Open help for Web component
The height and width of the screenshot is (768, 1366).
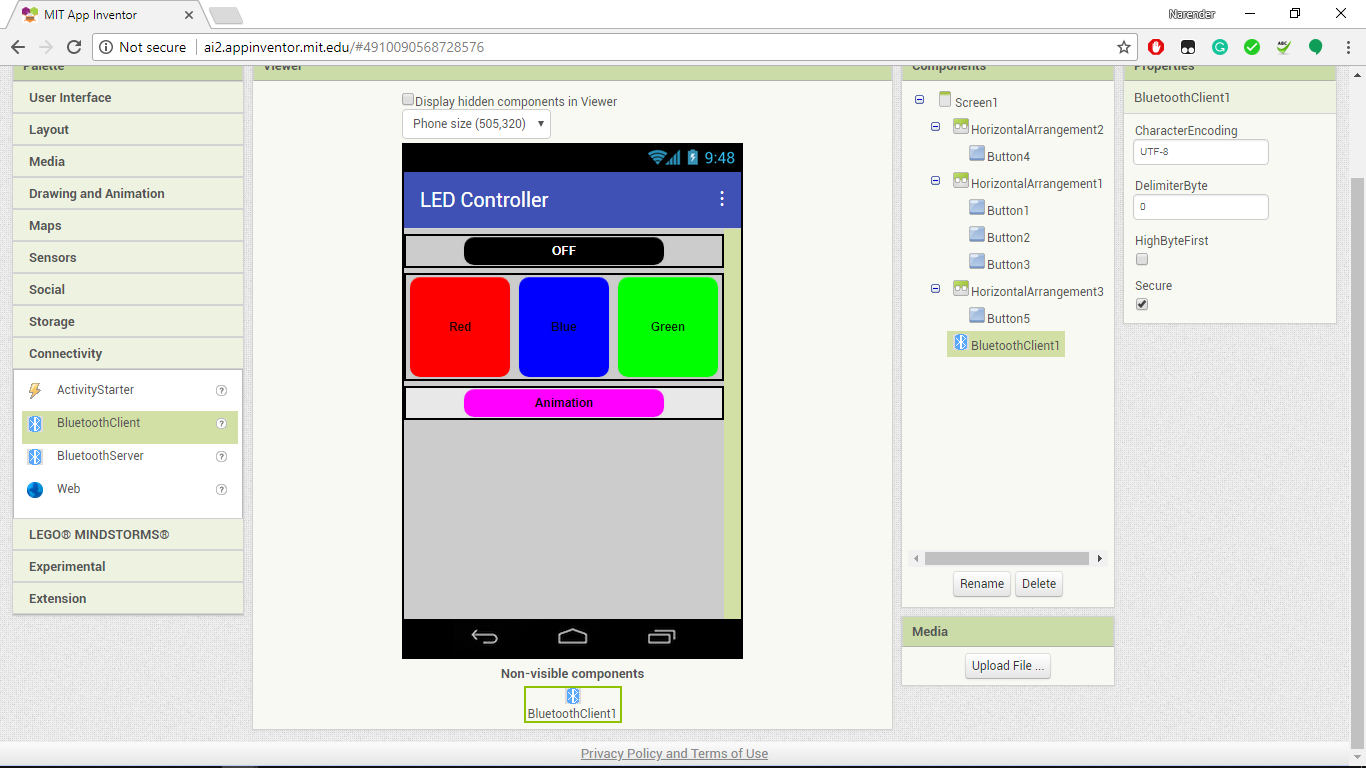click(x=222, y=490)
